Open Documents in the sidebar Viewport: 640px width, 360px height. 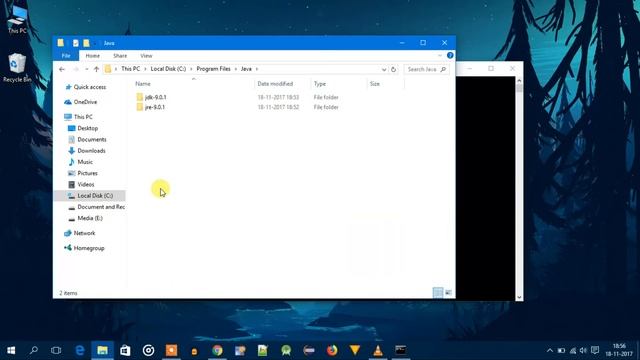(x=91, y=140)
